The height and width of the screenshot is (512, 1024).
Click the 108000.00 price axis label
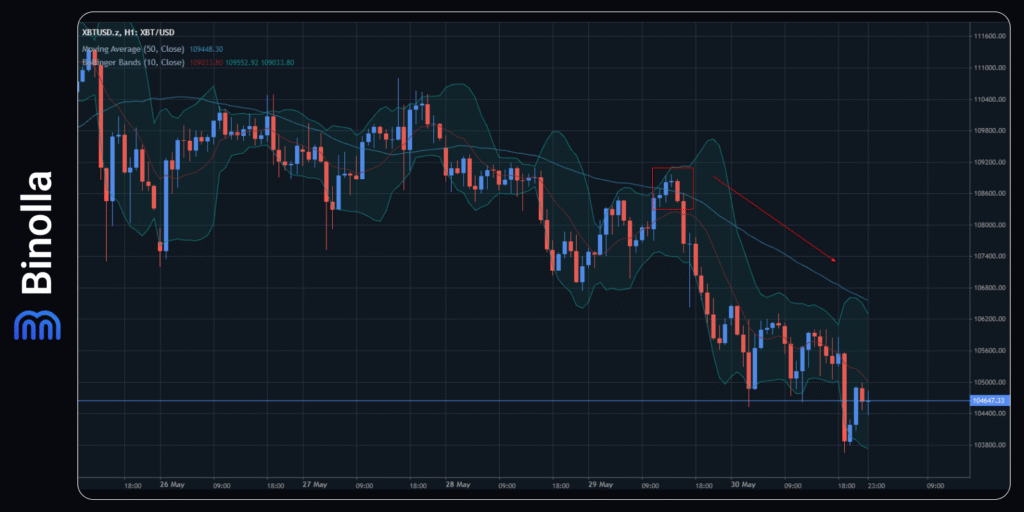988,225
